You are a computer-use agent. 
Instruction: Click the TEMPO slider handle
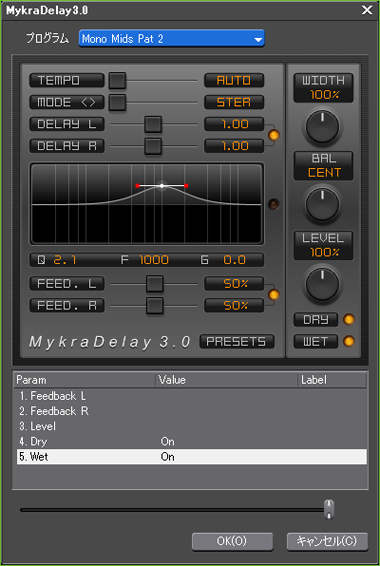click(117, 80)
